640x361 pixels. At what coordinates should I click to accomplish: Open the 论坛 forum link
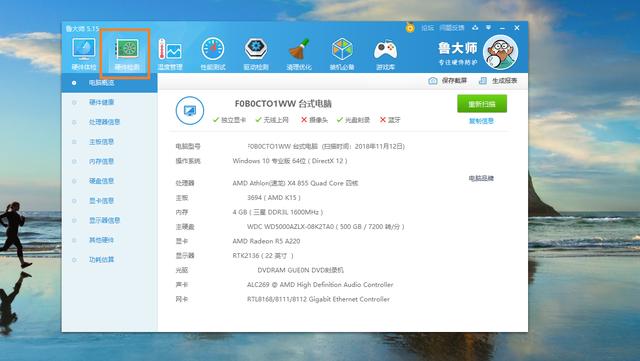[x=427, y=28]
